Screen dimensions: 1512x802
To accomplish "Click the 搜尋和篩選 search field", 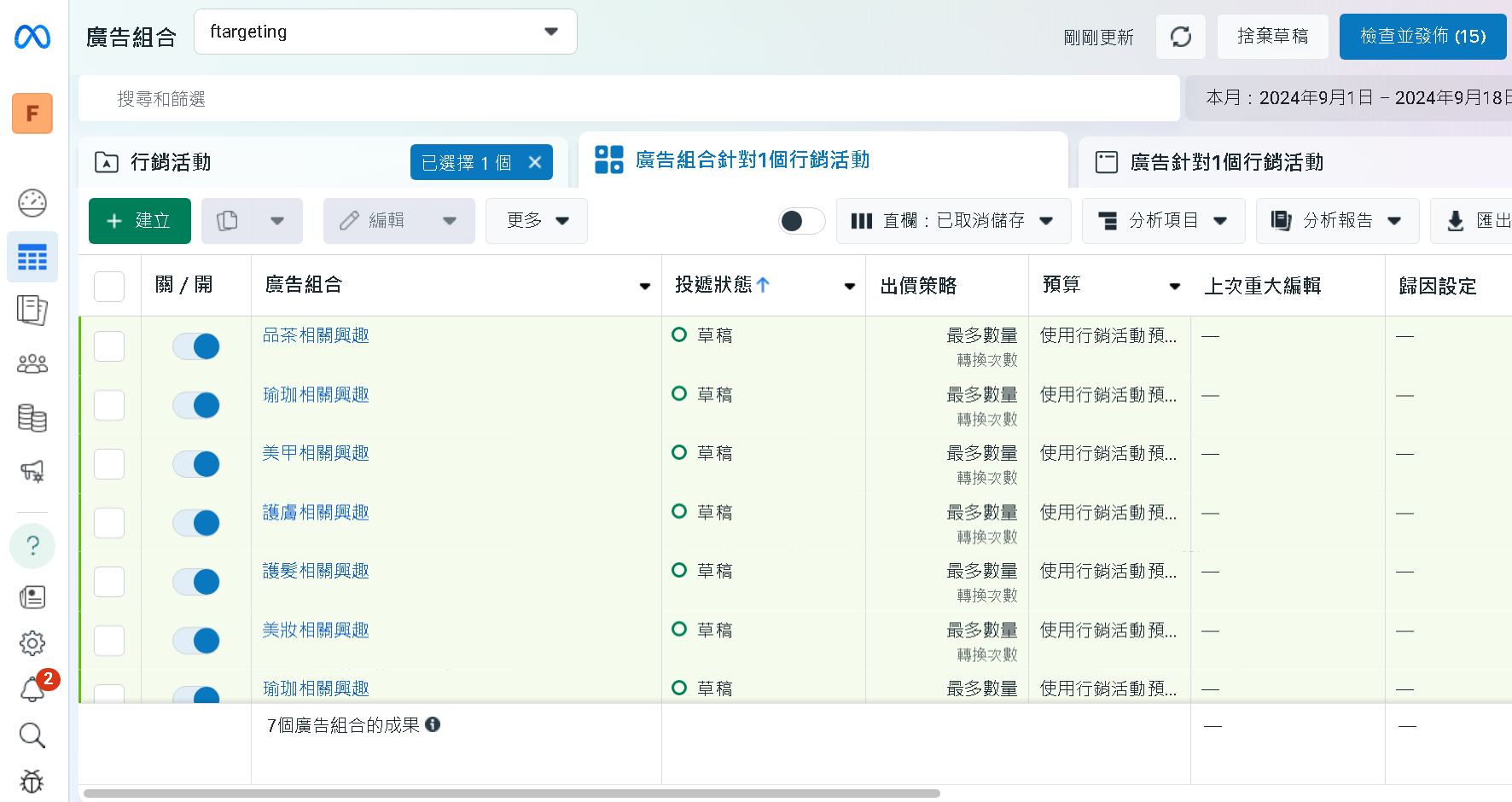I will tap(630, 99).
